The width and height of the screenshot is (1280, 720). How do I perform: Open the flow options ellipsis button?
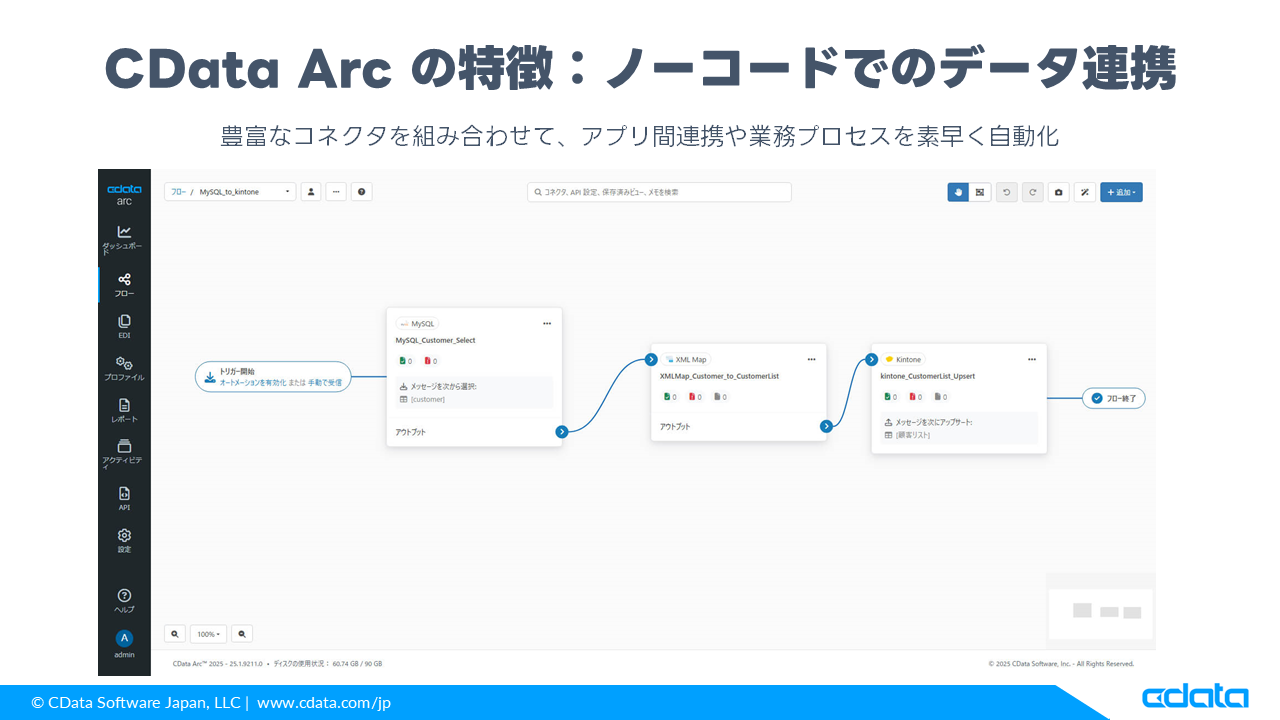click(x=336, y=191)
